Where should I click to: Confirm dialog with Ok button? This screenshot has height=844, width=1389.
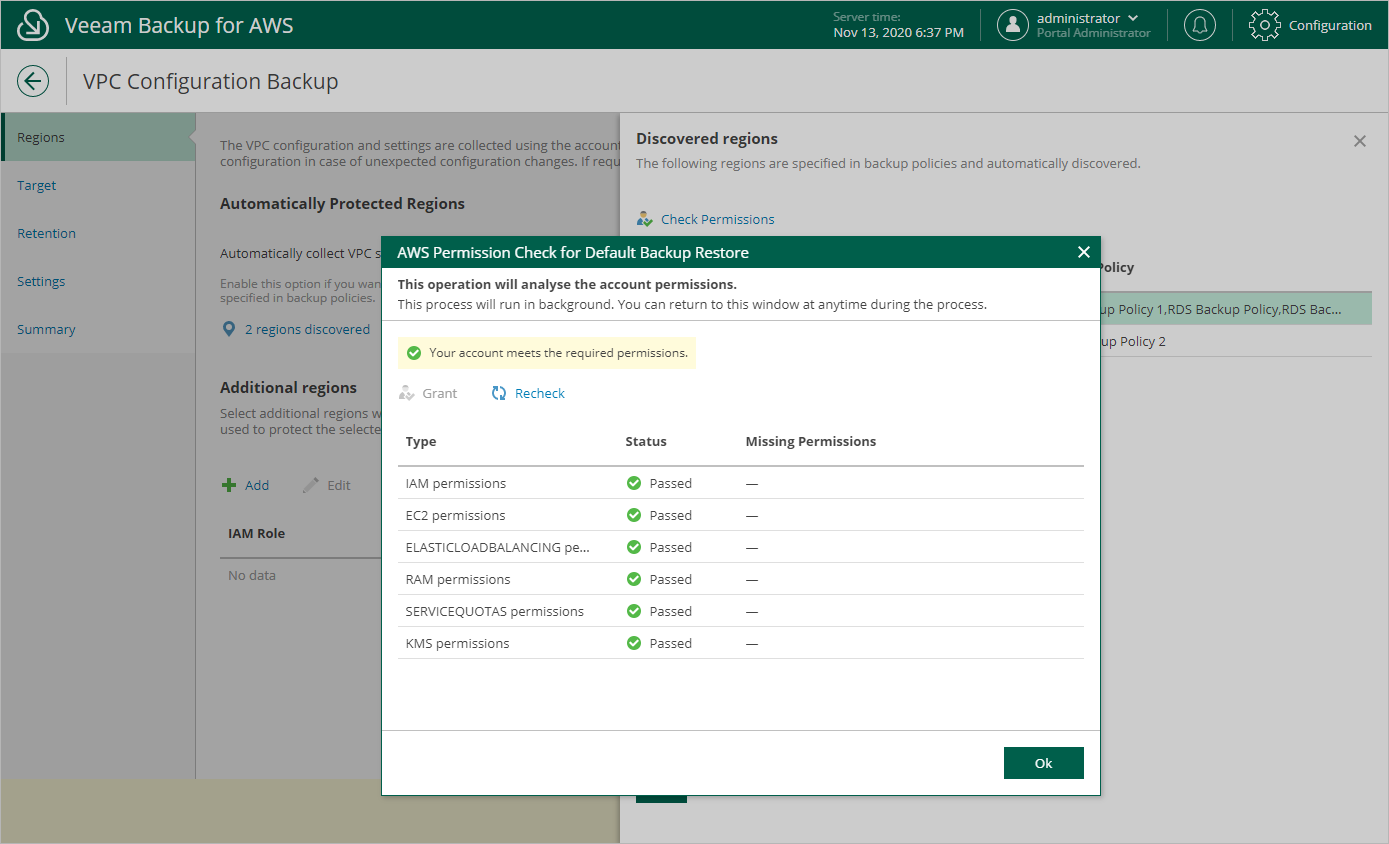click(x=1043, y=763)
